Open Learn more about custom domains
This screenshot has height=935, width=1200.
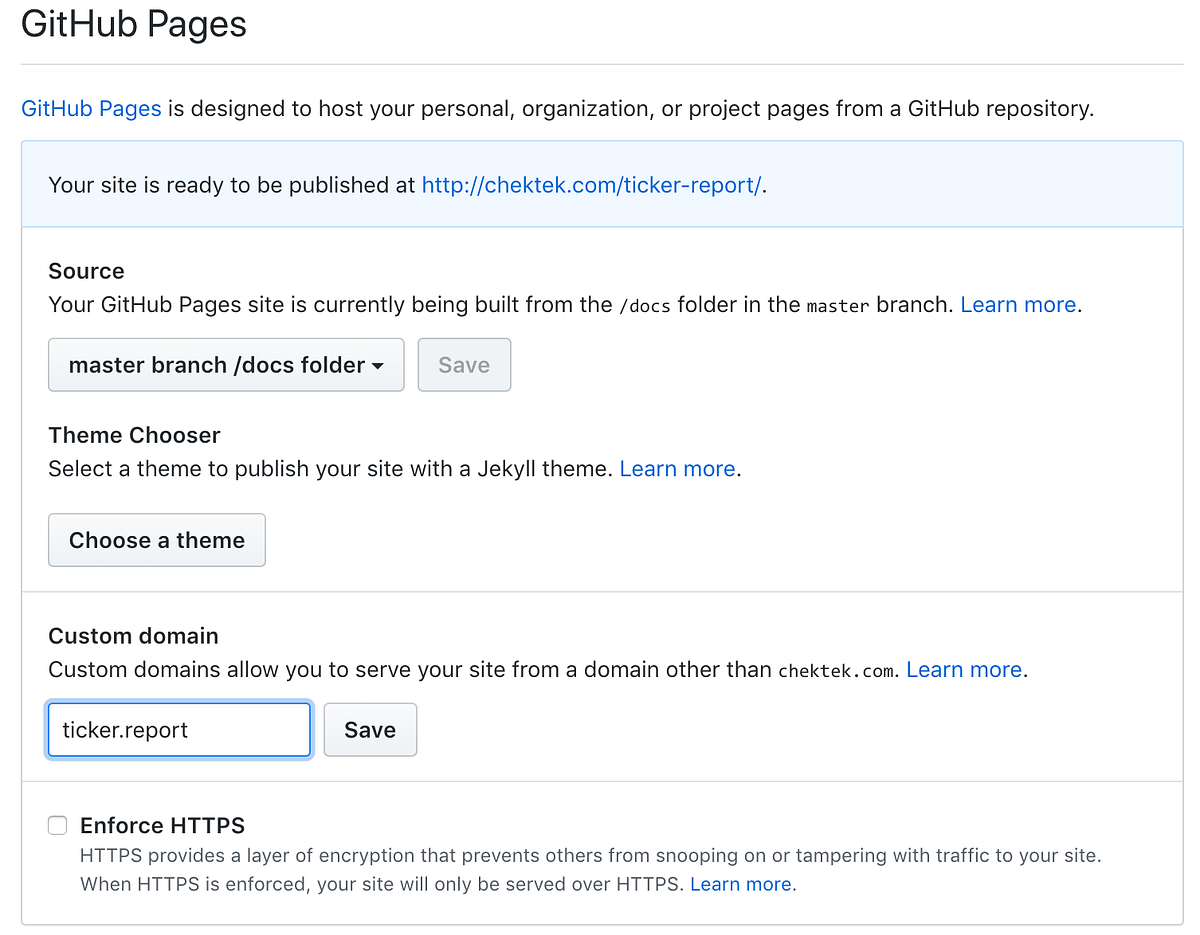(x=962, y=669)
